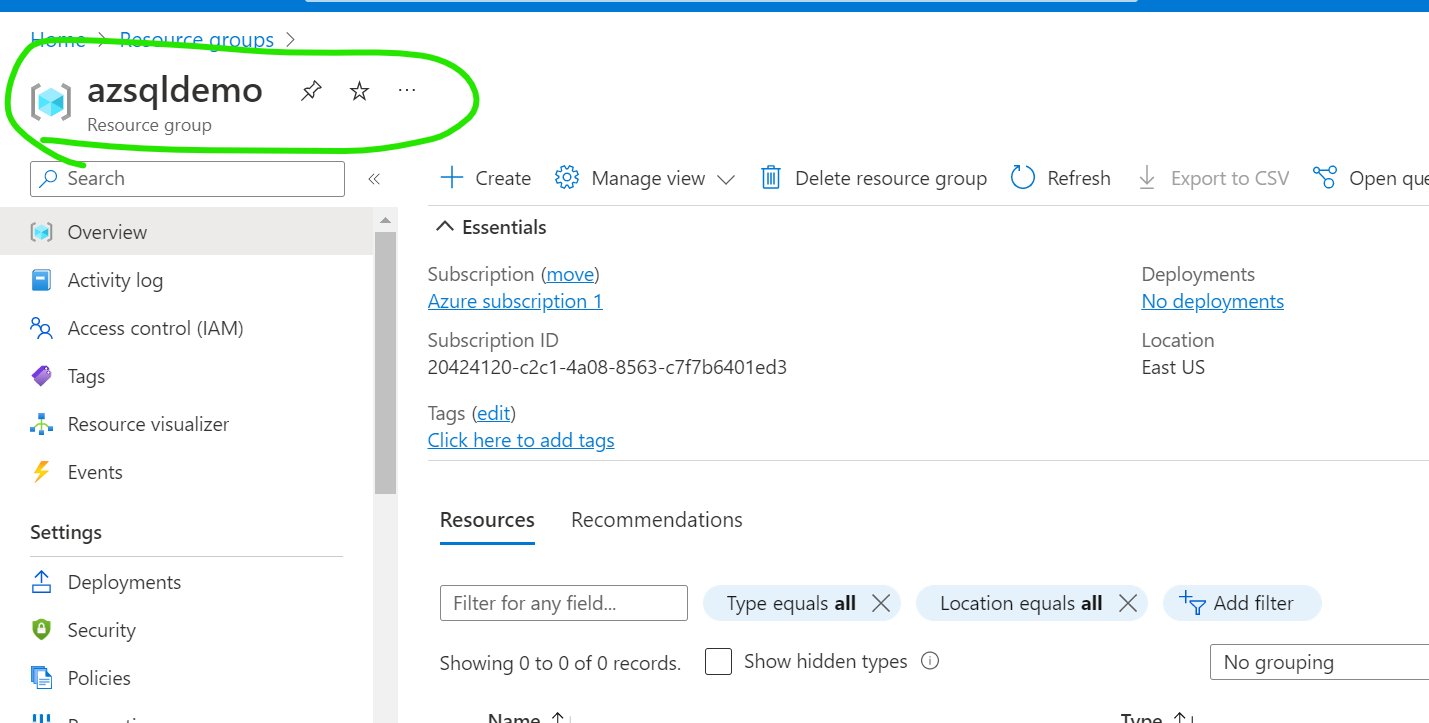
Task: Open Events menu item
Action: coord(186,472)
